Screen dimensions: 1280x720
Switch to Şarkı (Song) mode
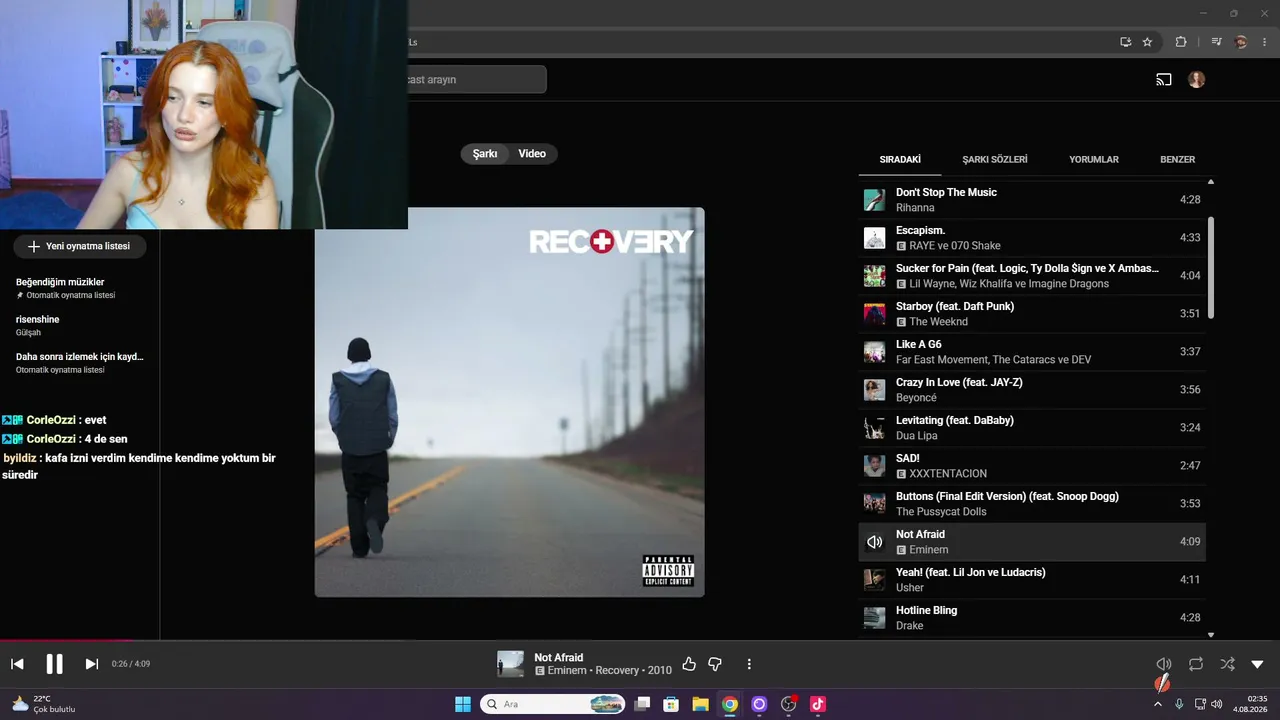(x=485, y=154)
